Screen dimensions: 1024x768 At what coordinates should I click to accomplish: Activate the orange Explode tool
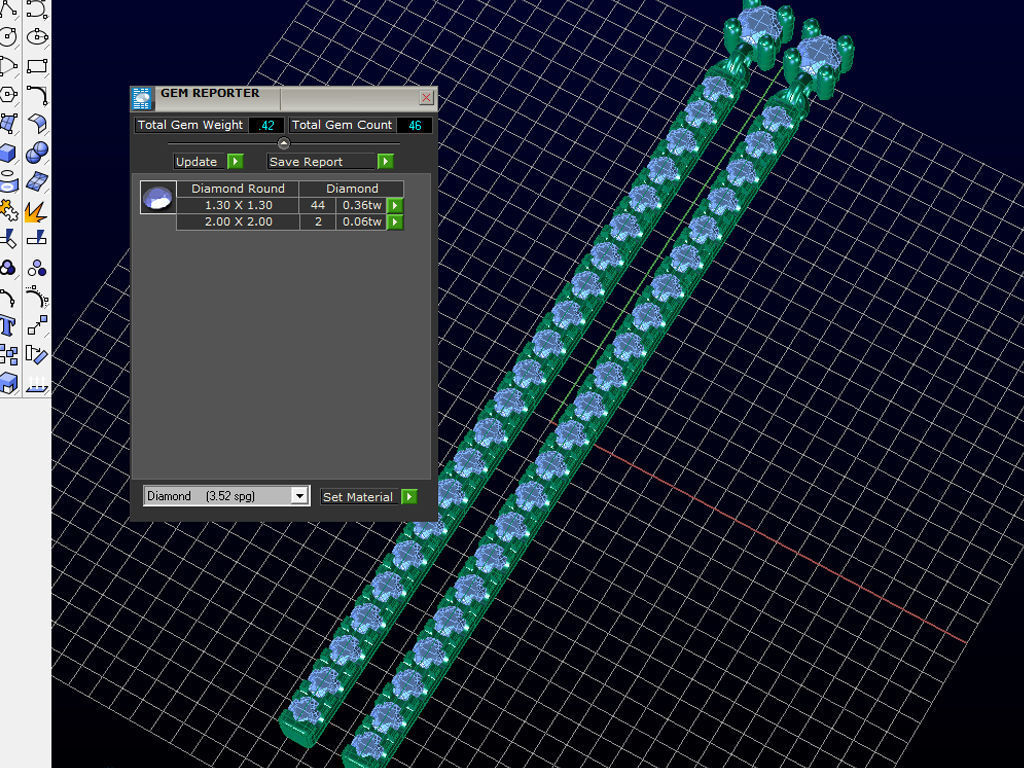(x=38, y=211)
